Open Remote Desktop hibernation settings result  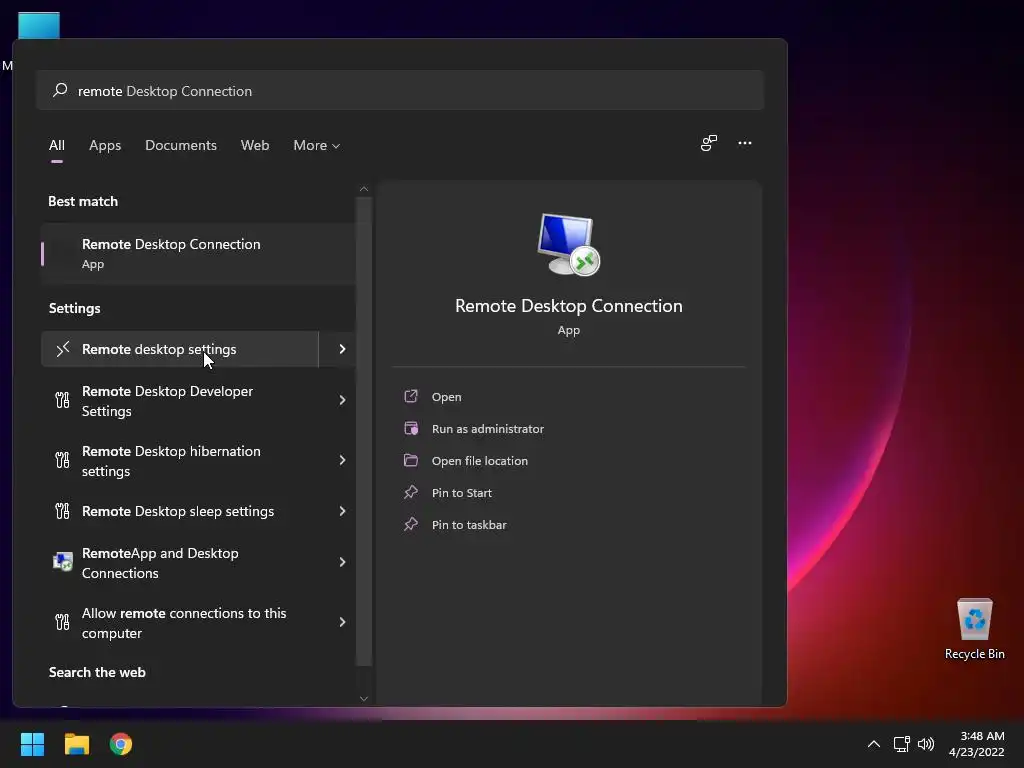click(x=180, y=461)
